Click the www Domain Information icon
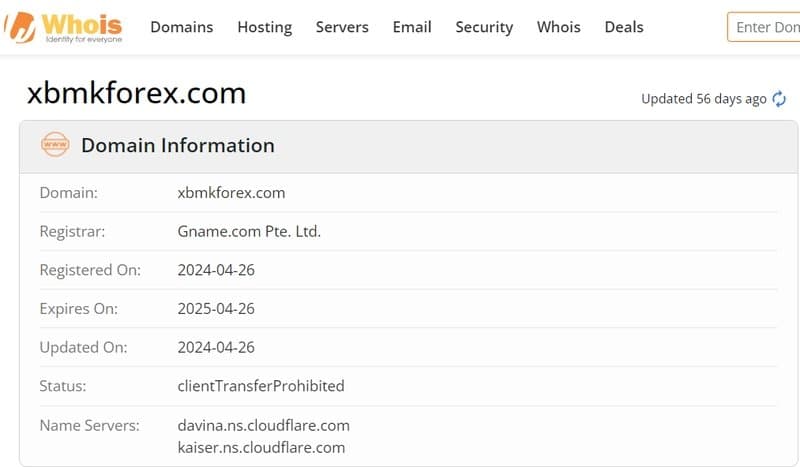The height and width of the screenshot is (467, 800). (55, 145)
